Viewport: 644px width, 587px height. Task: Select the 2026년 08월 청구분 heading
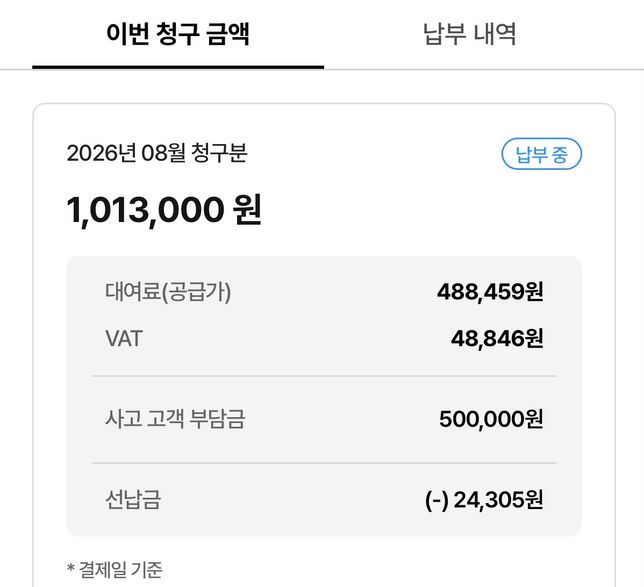(x=157, y=153)
